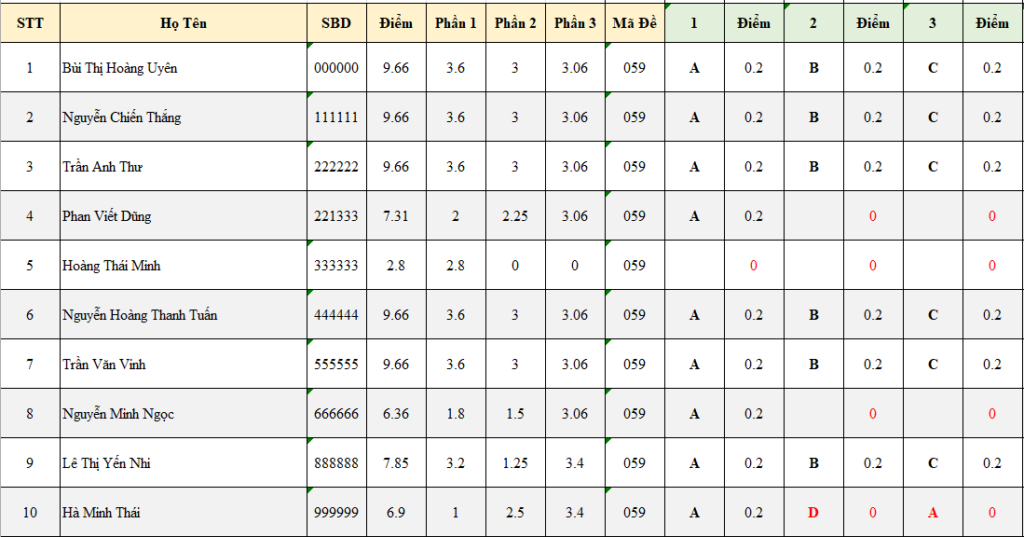Image resolution: width=1024 pixels, height=537 pixels.
Task: Click the Họ Tên header cell
Action: pos(184,24)
